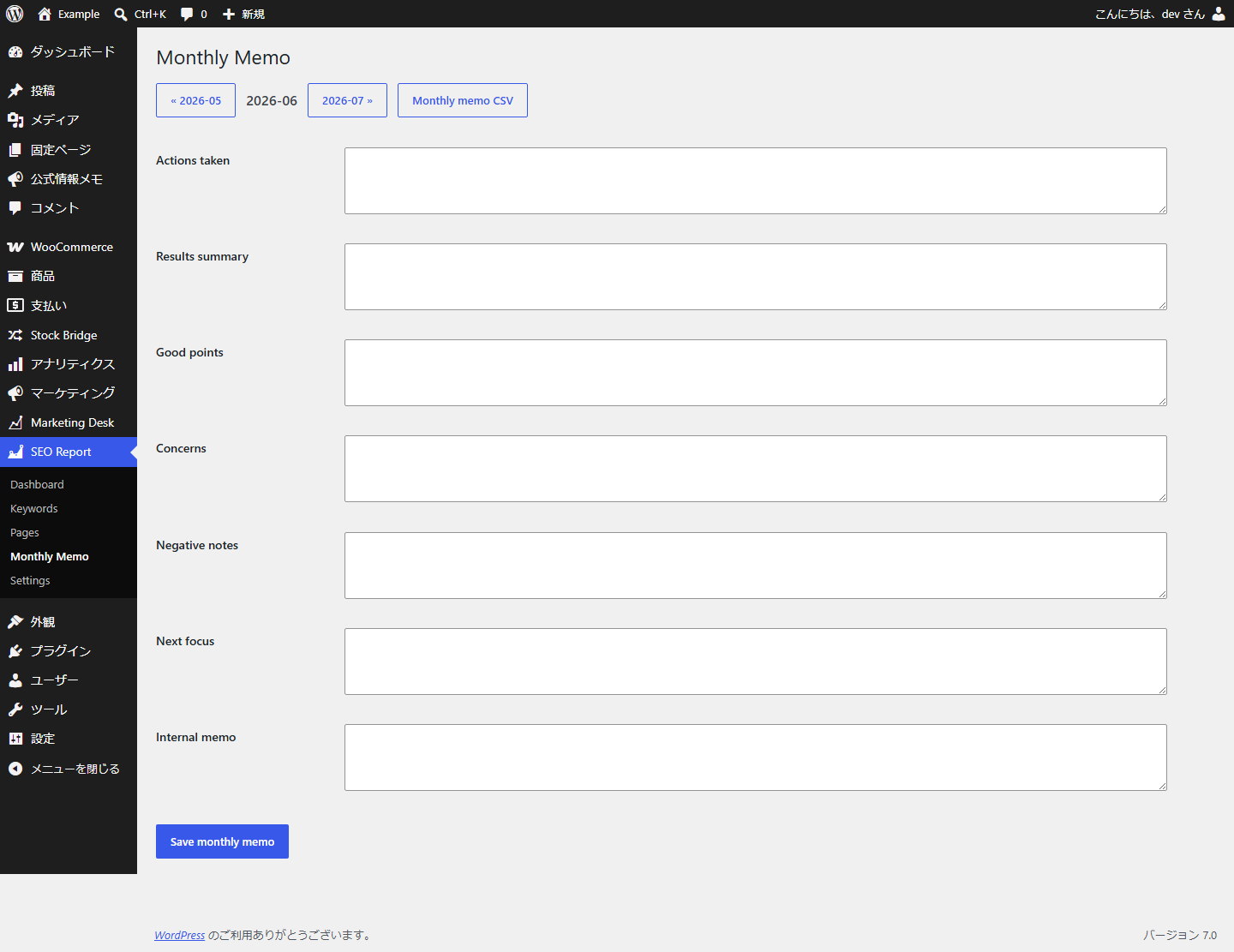Click the Example site name link
Screen dimensions: 1234x952
79,15
